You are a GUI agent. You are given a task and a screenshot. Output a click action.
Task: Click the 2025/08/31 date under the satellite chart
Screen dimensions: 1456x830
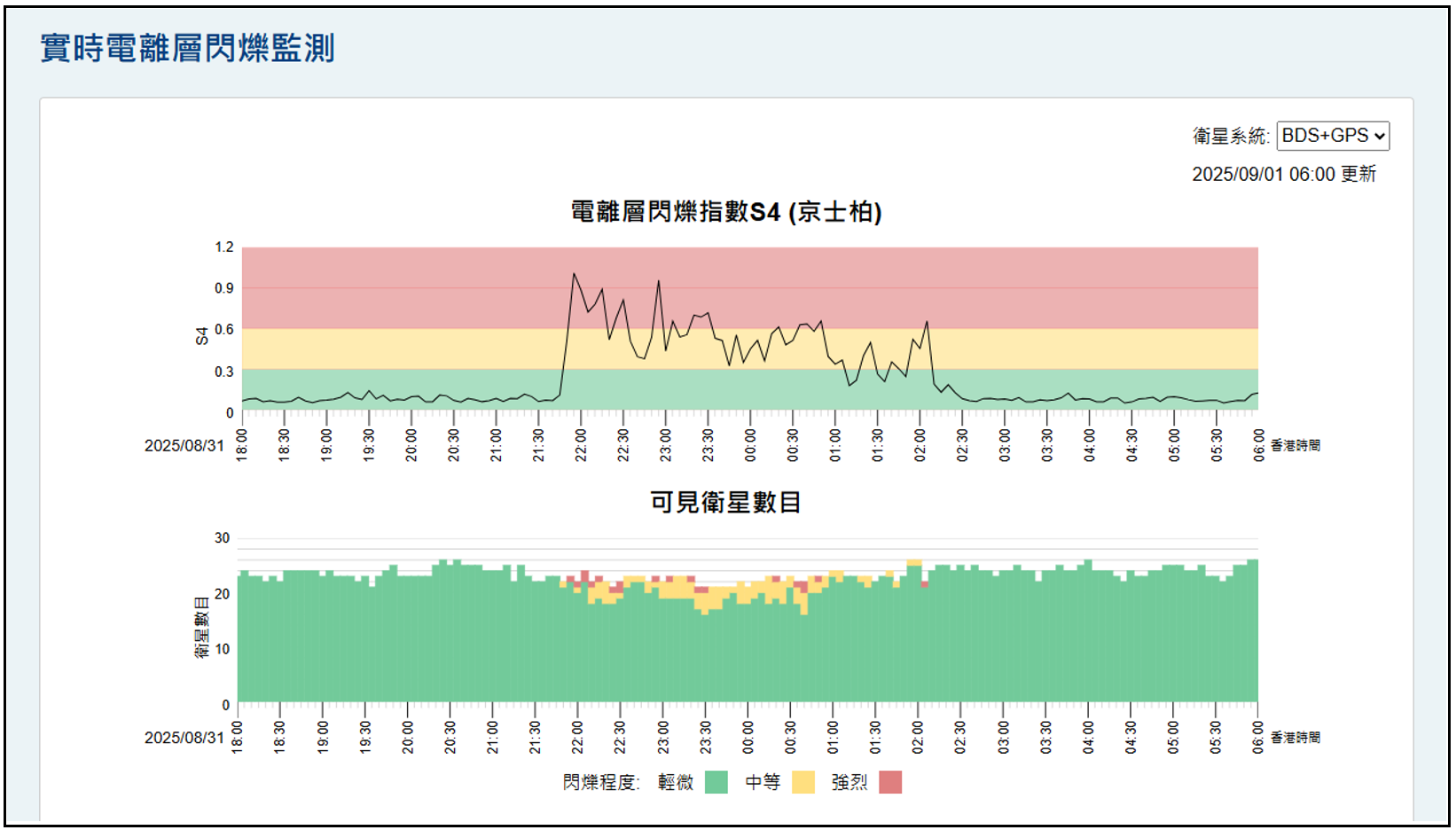pyautogui.click(x=184, y=738)
